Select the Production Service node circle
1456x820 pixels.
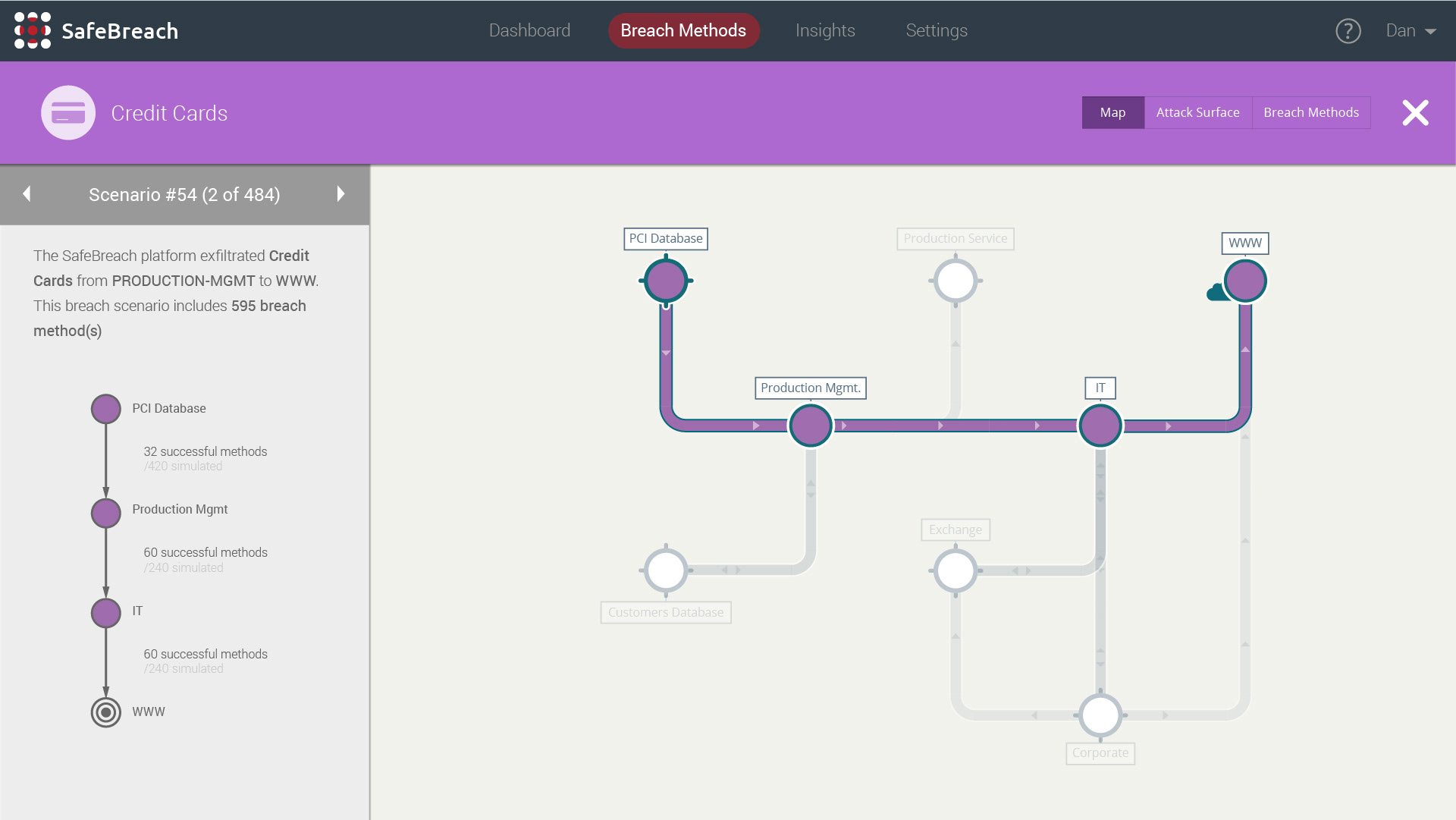coord(955,281)
